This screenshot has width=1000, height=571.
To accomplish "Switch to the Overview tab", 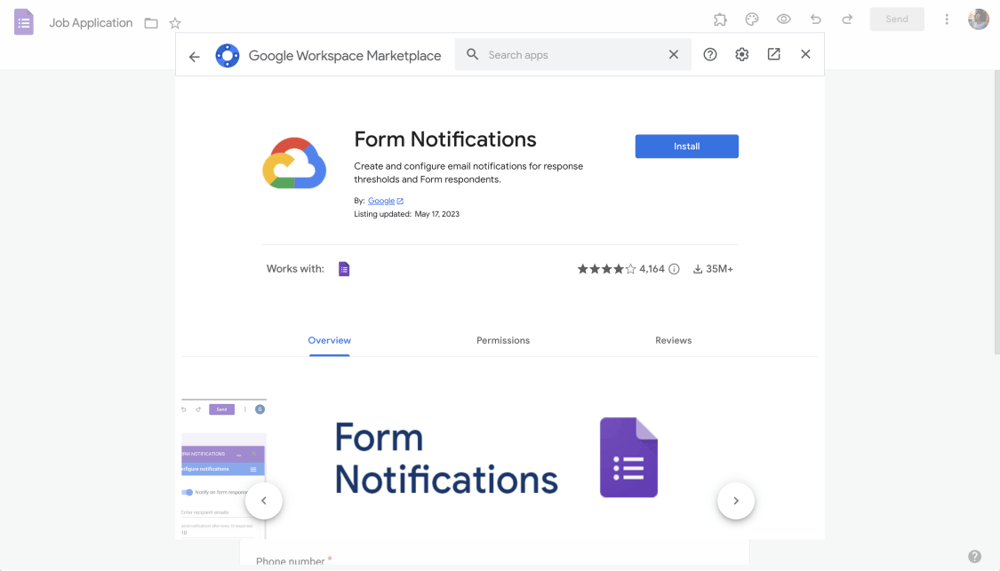I will click(329, 341).
